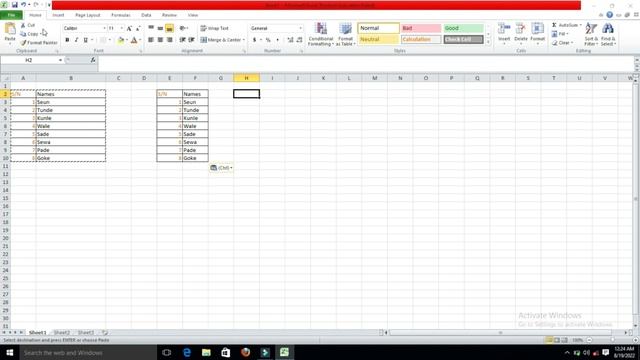Click the Copy button

tap(29, 34)
